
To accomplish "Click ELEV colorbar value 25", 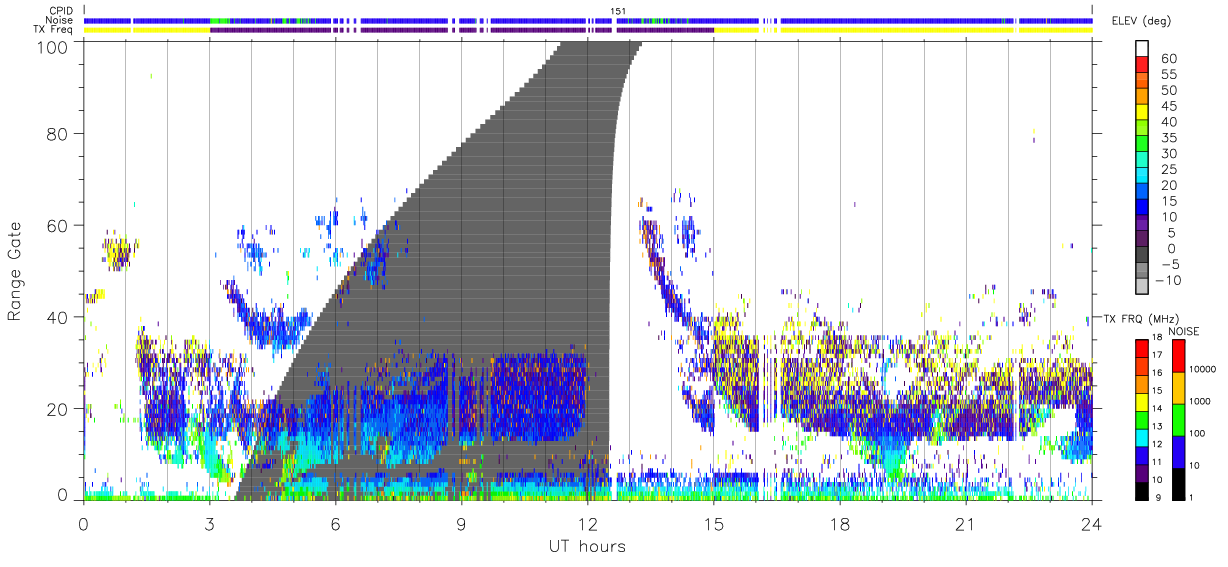I will (1168, 169).
